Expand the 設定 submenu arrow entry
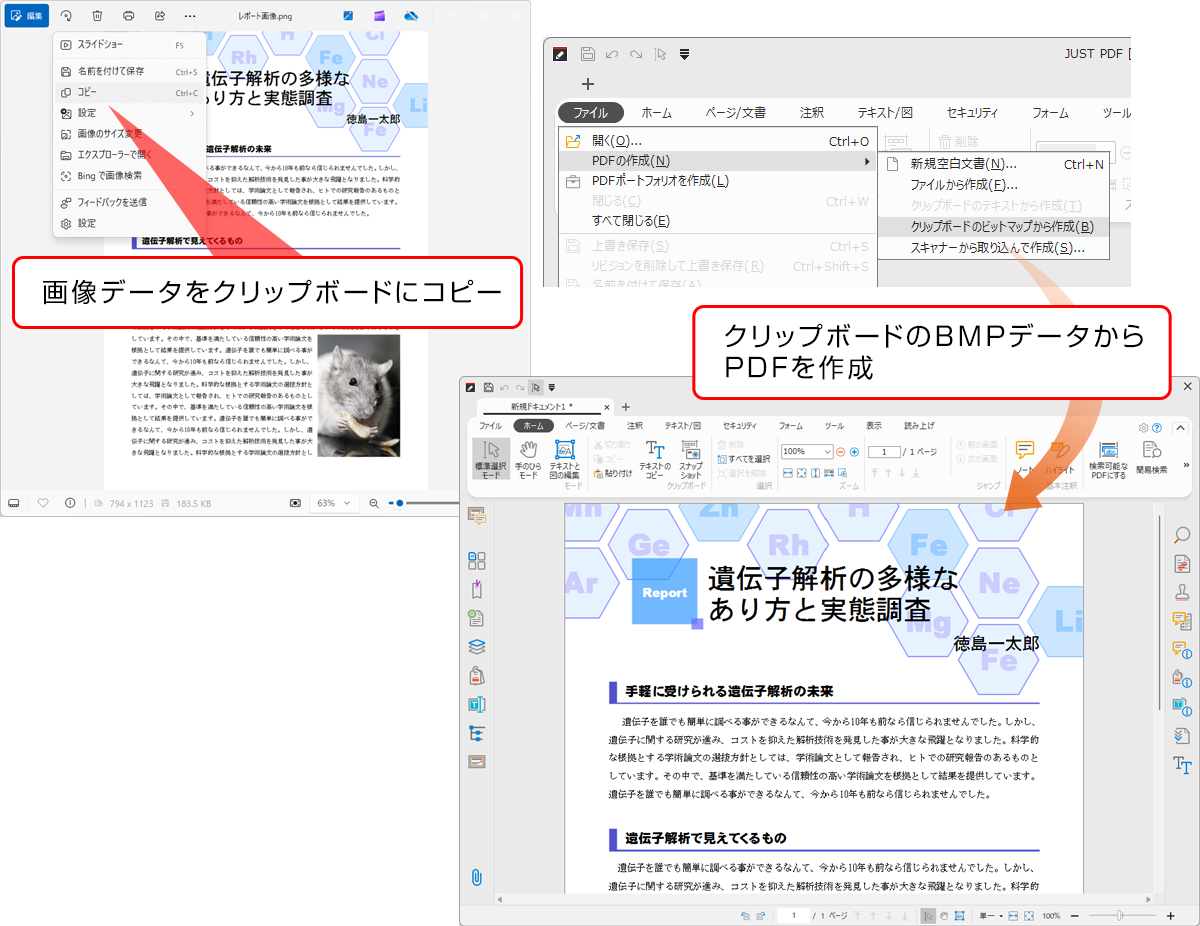This screenshot has height=926, width=1200. (x=128, y=113)
